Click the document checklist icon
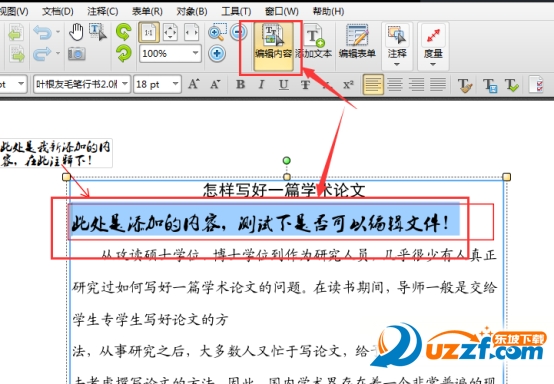This screenshot has width=554, height=384. click(537, 85)
